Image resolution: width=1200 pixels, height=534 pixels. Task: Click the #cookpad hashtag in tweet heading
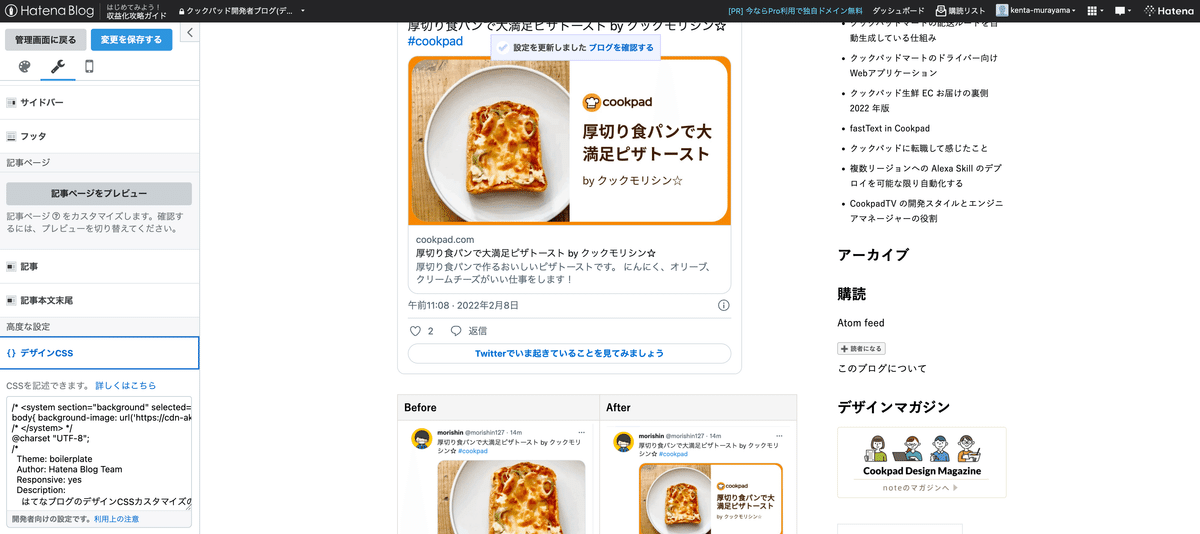point(436,41)
